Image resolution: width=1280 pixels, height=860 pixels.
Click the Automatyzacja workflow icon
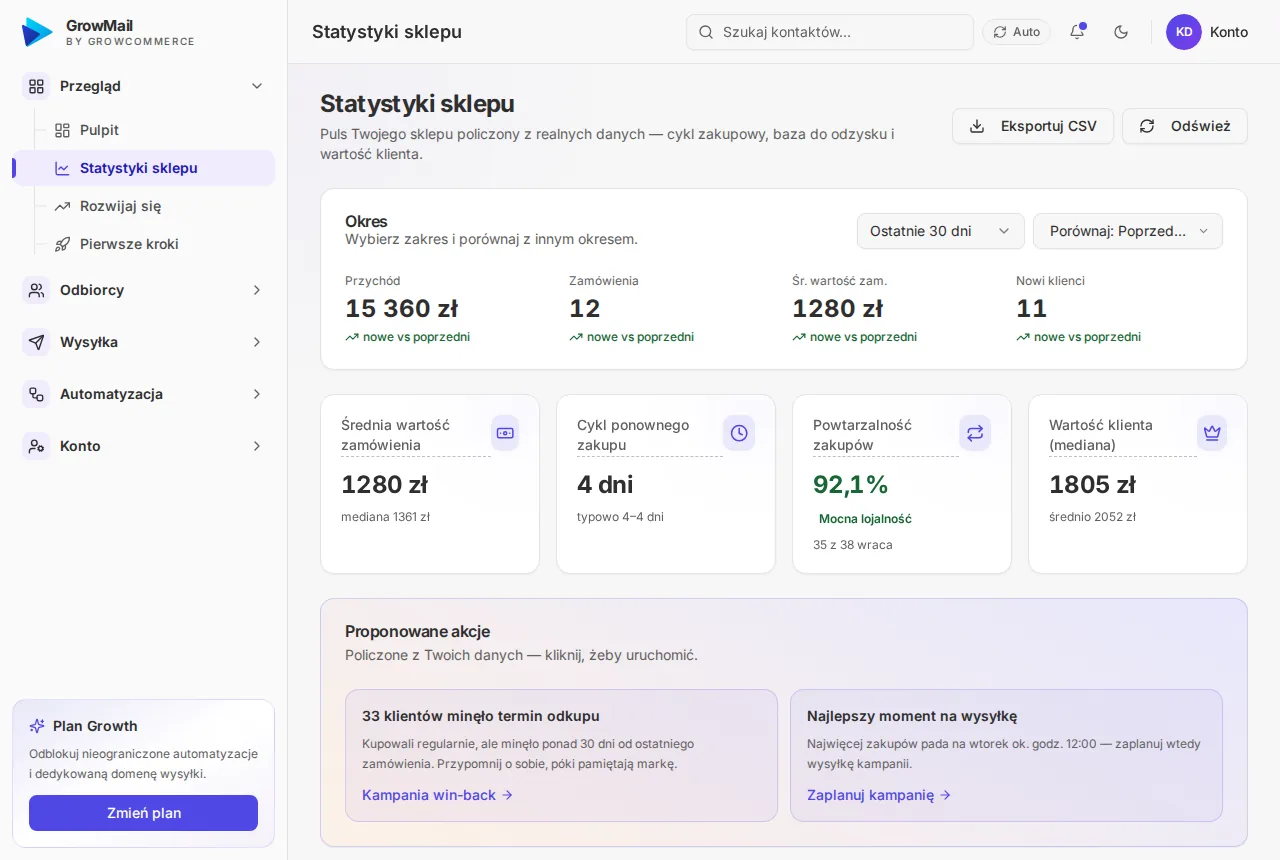(36, 394)
